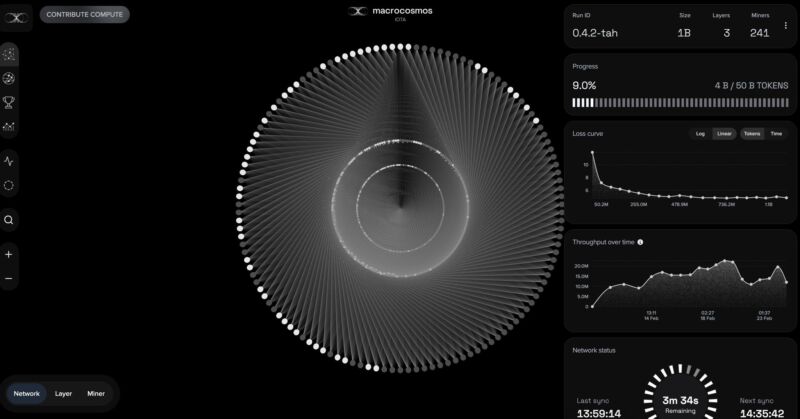Open the network graph view in sidebar
Image resolution: width=800 pixels, height=419 pixels.
9,54
